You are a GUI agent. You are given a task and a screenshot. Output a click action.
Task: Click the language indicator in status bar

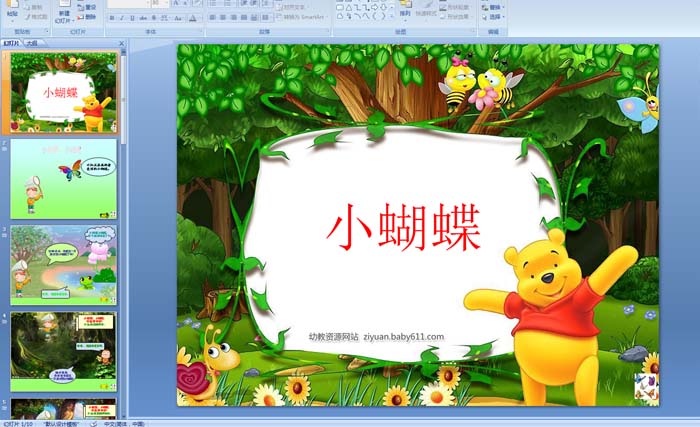124,424
